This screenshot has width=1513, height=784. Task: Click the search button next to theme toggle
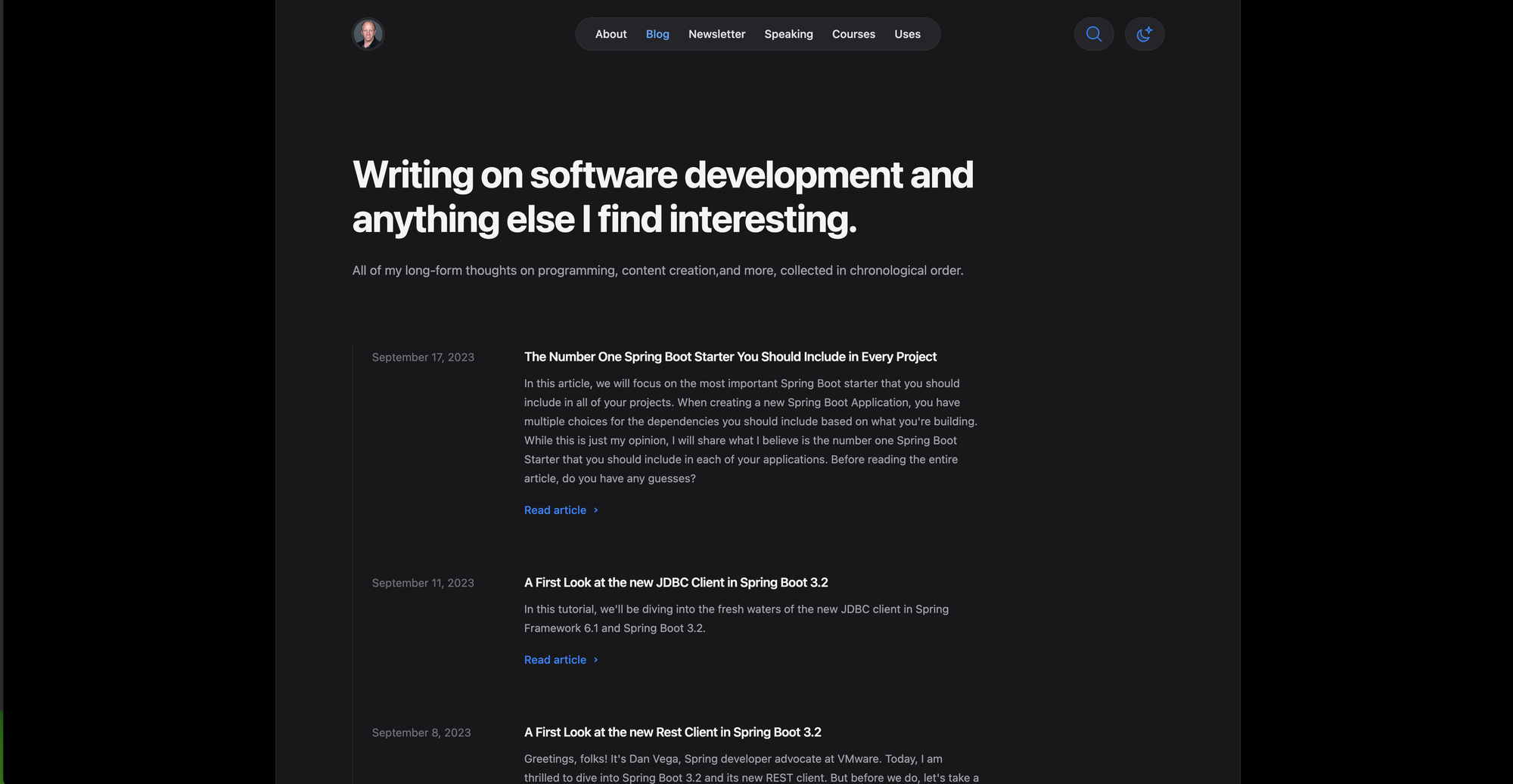[x=1094, y=34]
